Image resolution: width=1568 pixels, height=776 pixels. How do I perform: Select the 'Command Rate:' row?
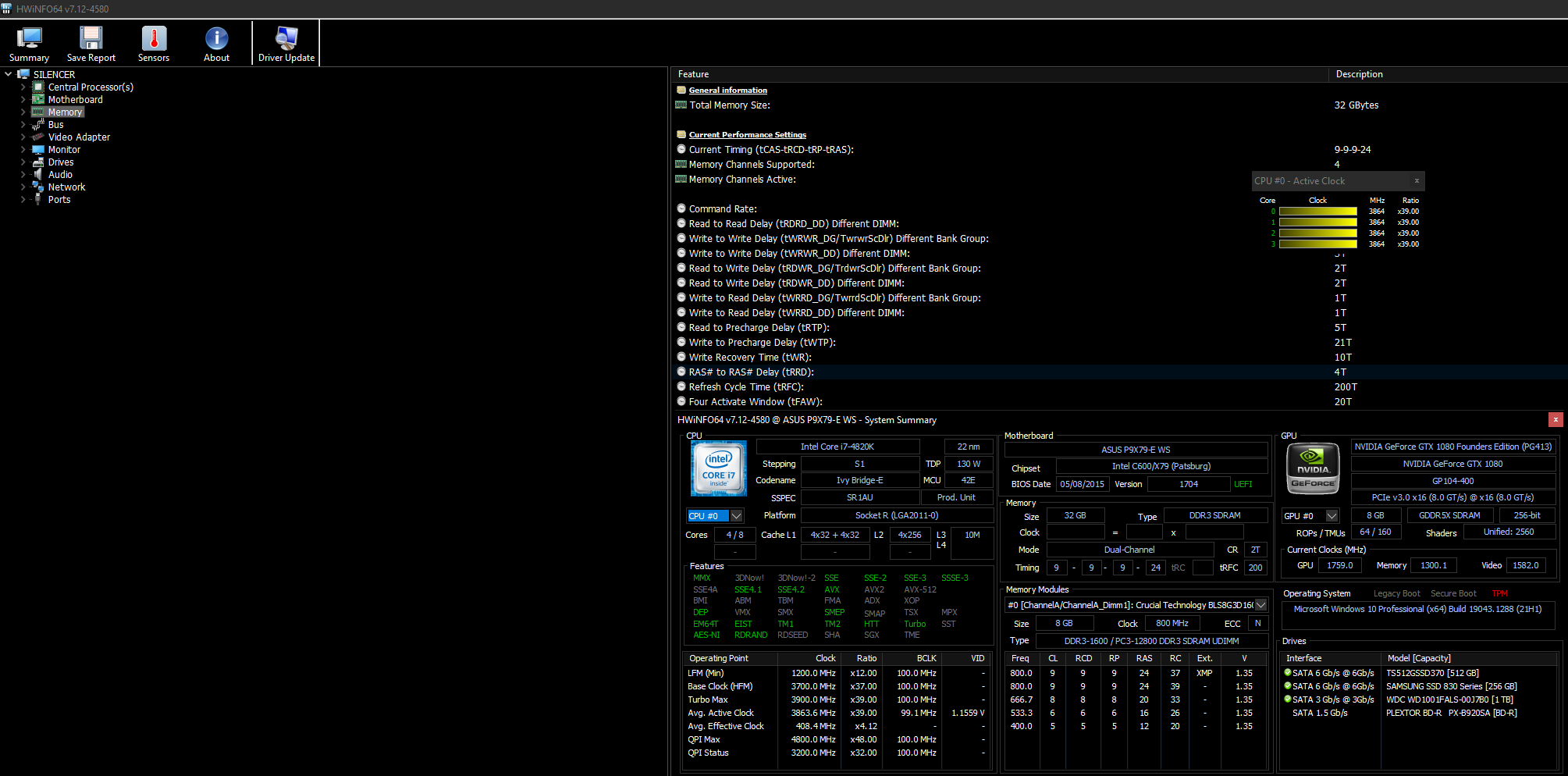(1119, 209)
